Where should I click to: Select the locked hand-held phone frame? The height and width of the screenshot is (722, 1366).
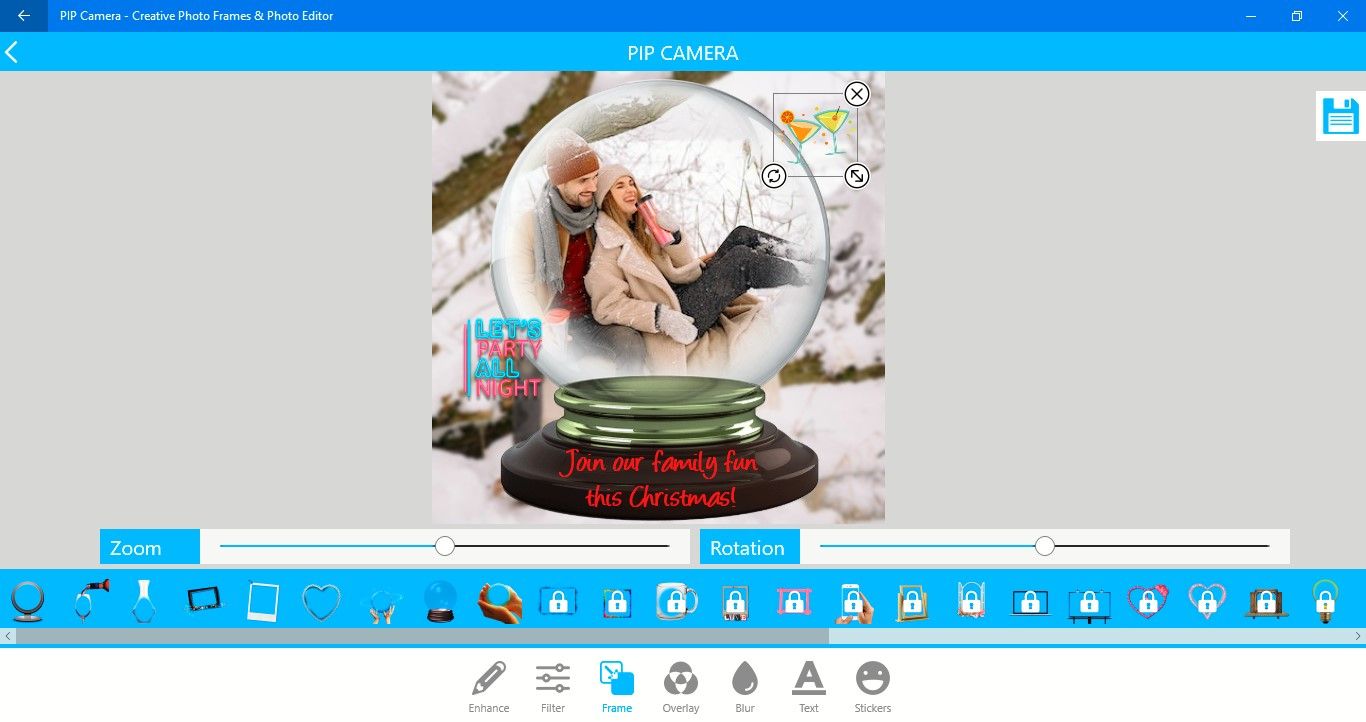tap(855, 602)
